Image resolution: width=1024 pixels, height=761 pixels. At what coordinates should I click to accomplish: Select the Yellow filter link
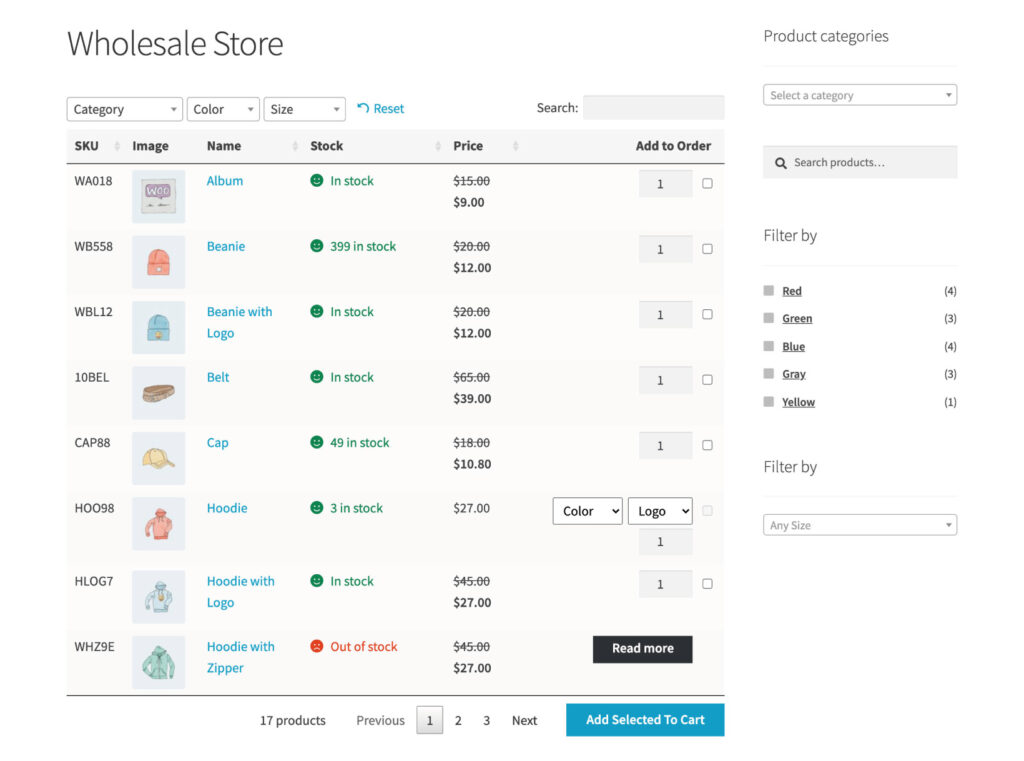(x=798, y=402)
